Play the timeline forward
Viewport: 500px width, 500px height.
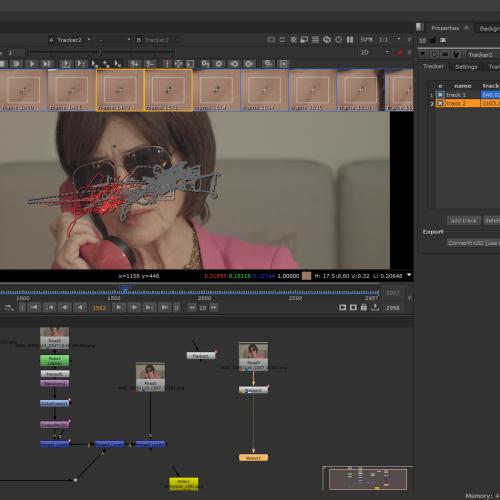coord(119,307)
